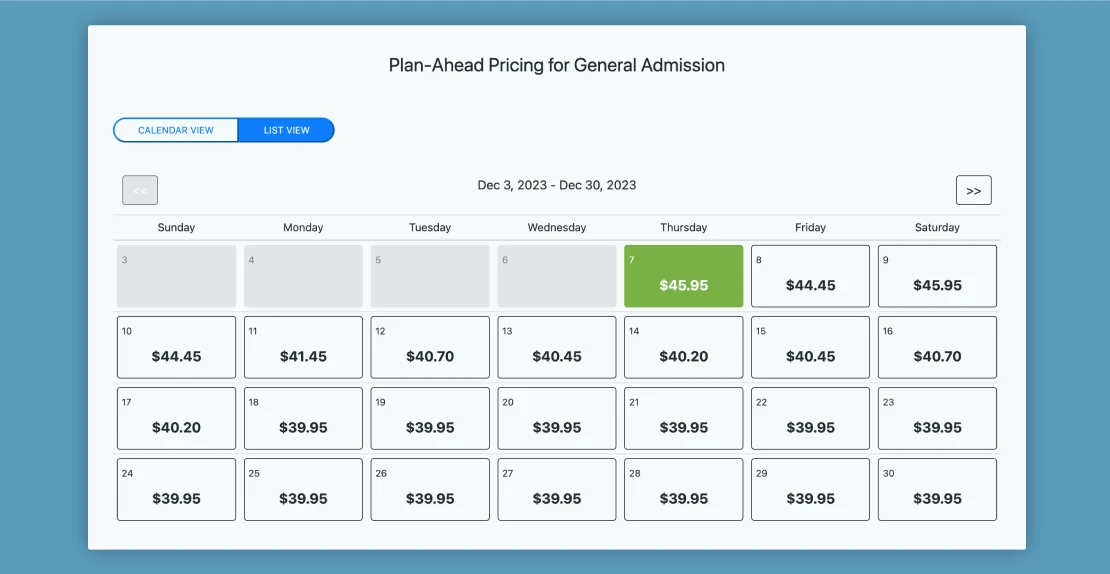The height and width of the screenshot is (574, 1110).
Task: Pick December 10 at $44.45
Action: coord(176,347)
